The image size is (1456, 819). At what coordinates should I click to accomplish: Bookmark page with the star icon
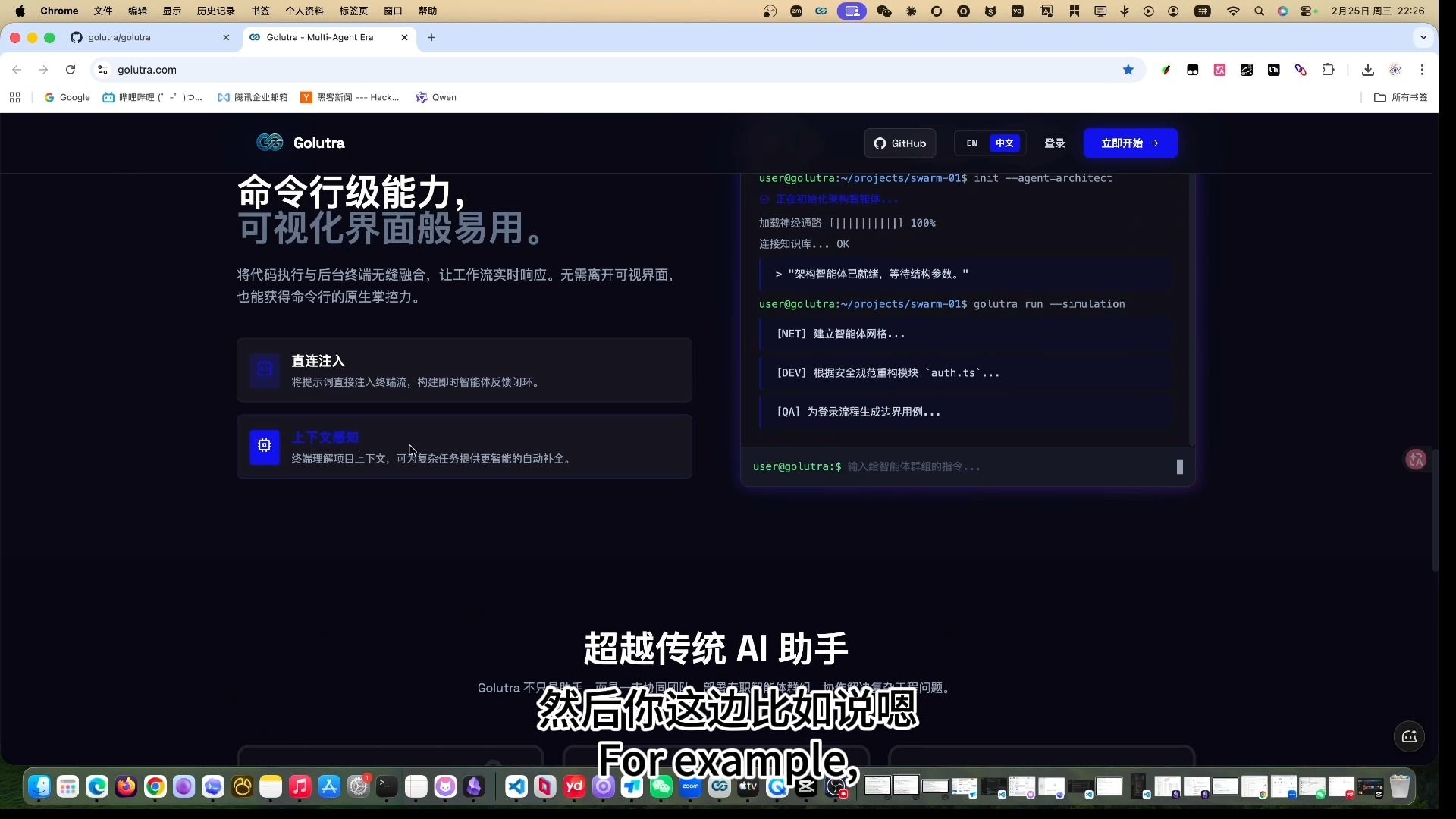(x=1128, y=70)
